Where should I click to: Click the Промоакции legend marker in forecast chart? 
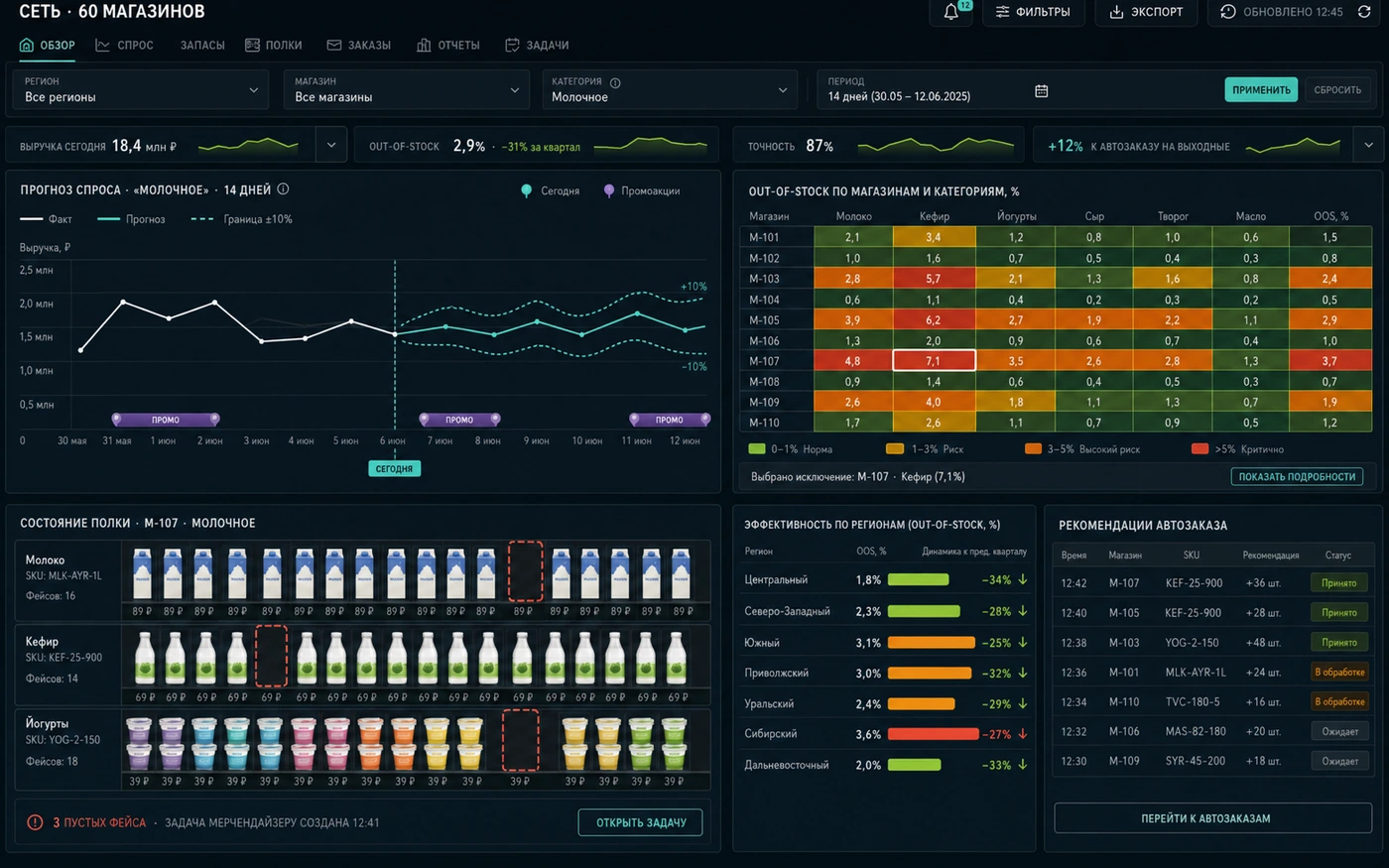608,190
